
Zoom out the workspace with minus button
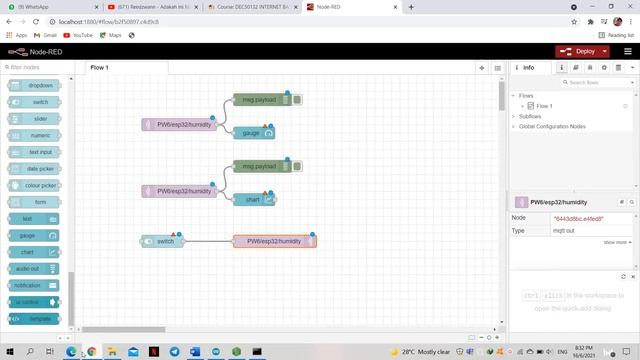482,338
